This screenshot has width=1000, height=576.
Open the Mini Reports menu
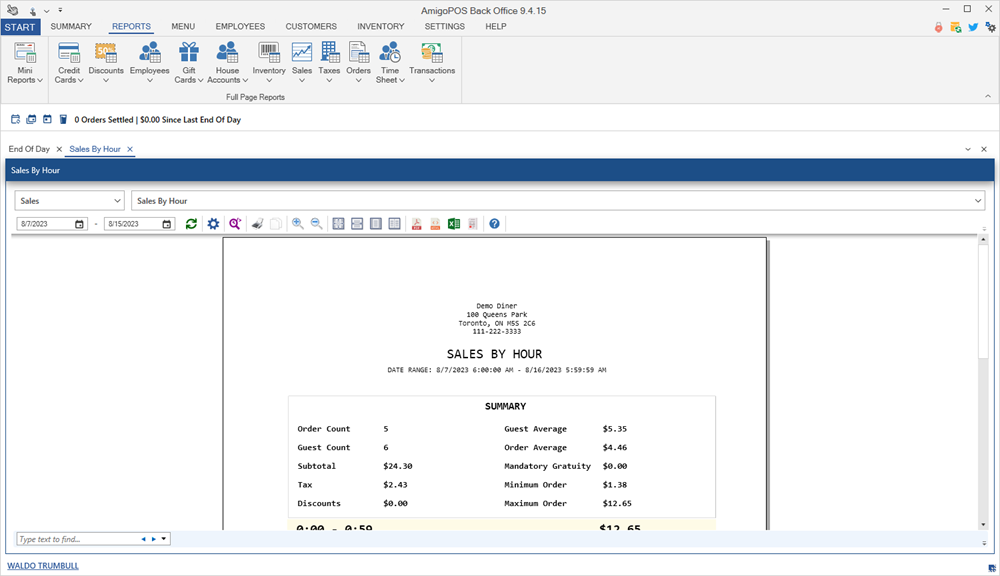(x=25, y=63)
